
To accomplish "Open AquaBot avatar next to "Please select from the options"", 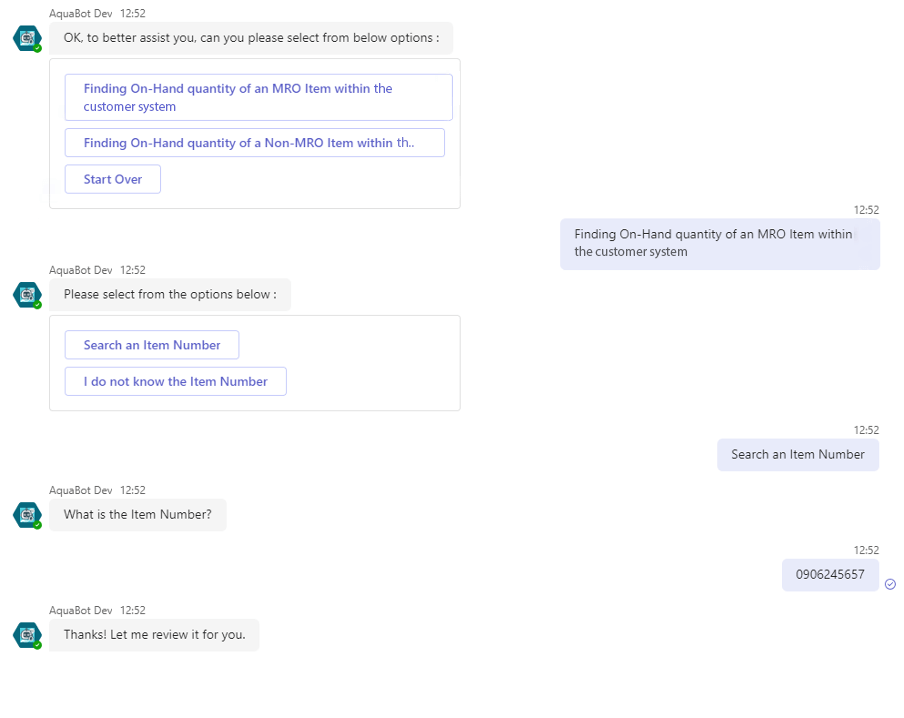I will pyautogui.click(x=26, y=294).
